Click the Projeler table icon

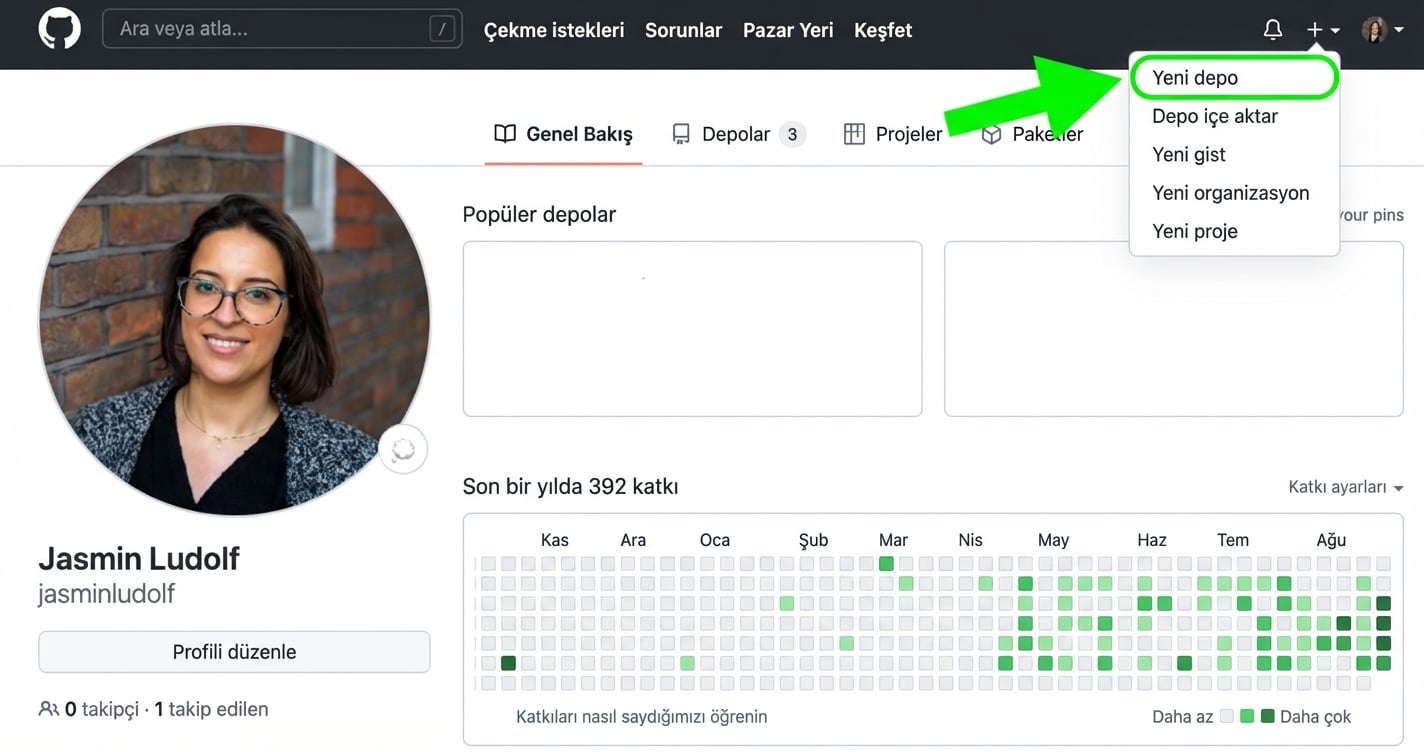(855, 133)
